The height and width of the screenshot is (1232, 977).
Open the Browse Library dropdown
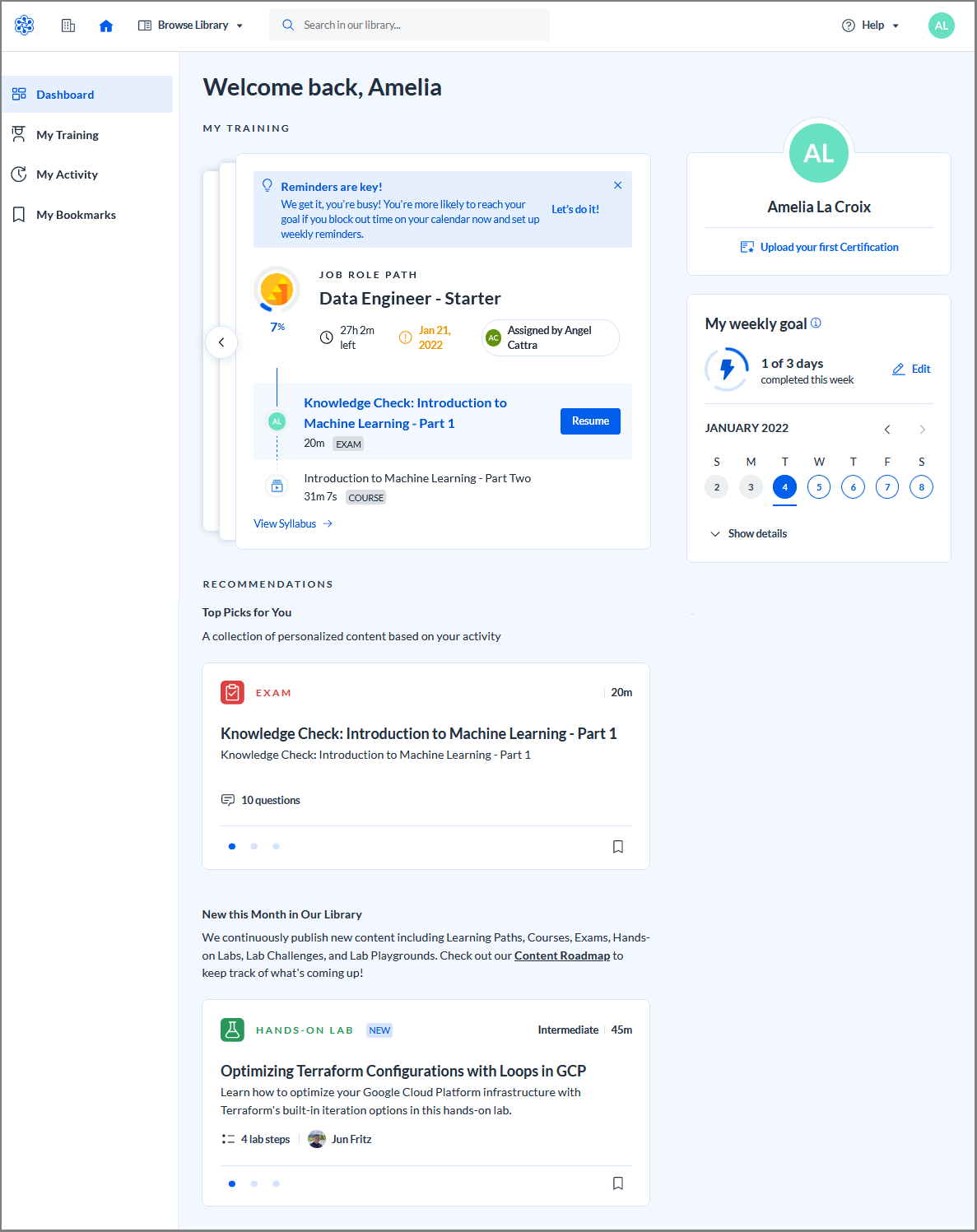click(191, 26)
